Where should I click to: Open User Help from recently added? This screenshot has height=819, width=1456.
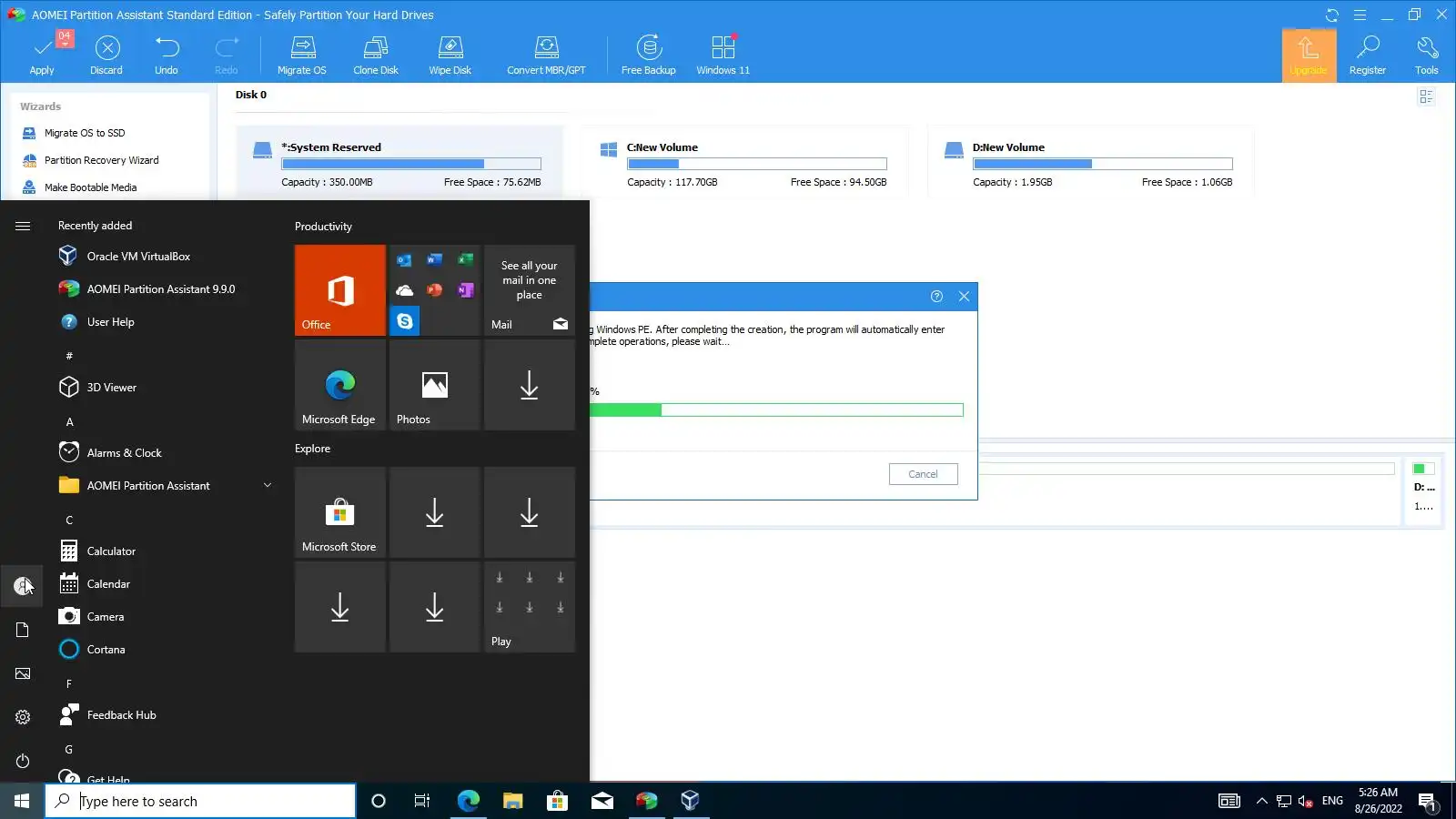point(110,322)
